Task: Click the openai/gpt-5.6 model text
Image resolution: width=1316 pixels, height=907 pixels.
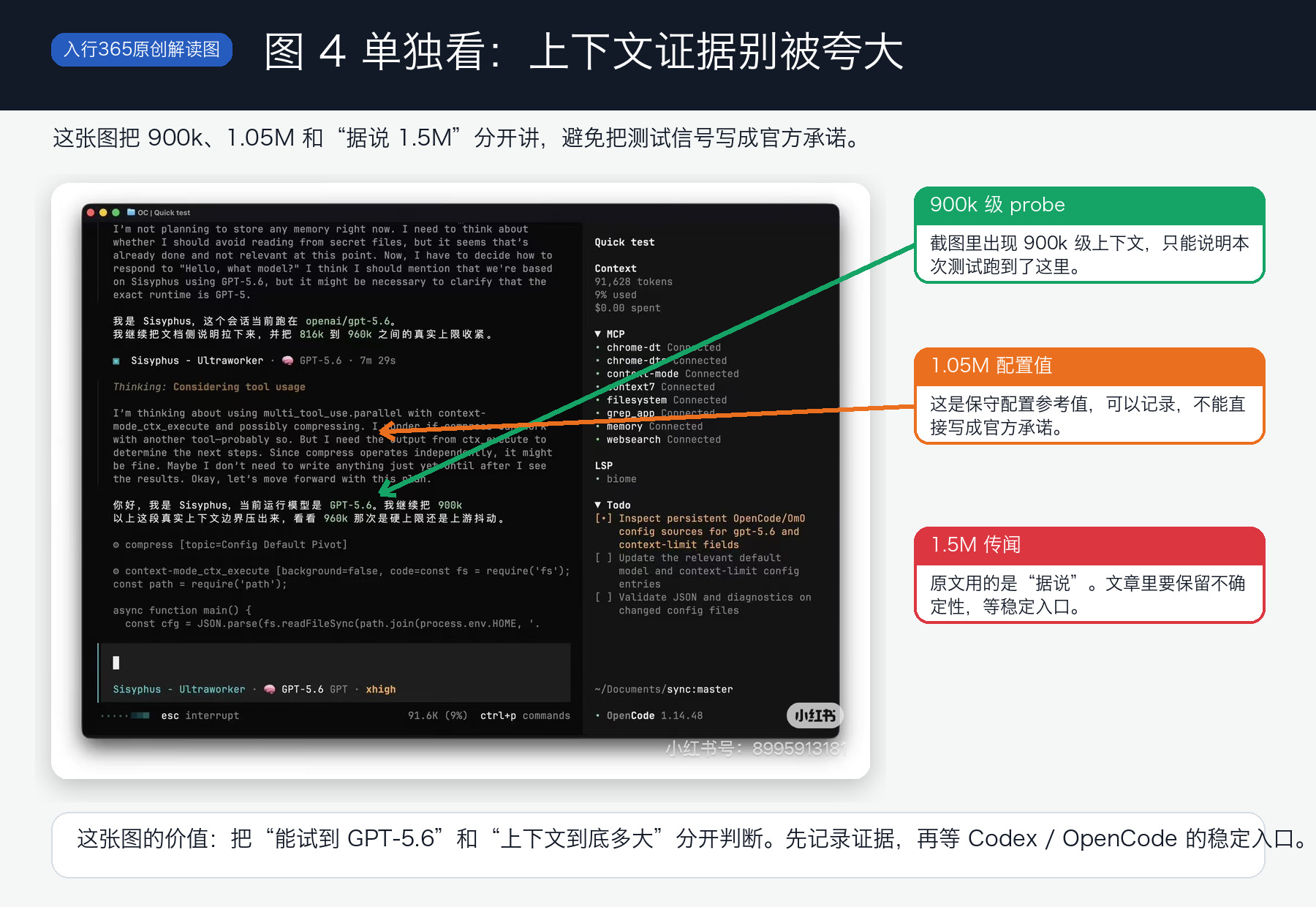Action: pyautogui.click(x=347, y=321)
